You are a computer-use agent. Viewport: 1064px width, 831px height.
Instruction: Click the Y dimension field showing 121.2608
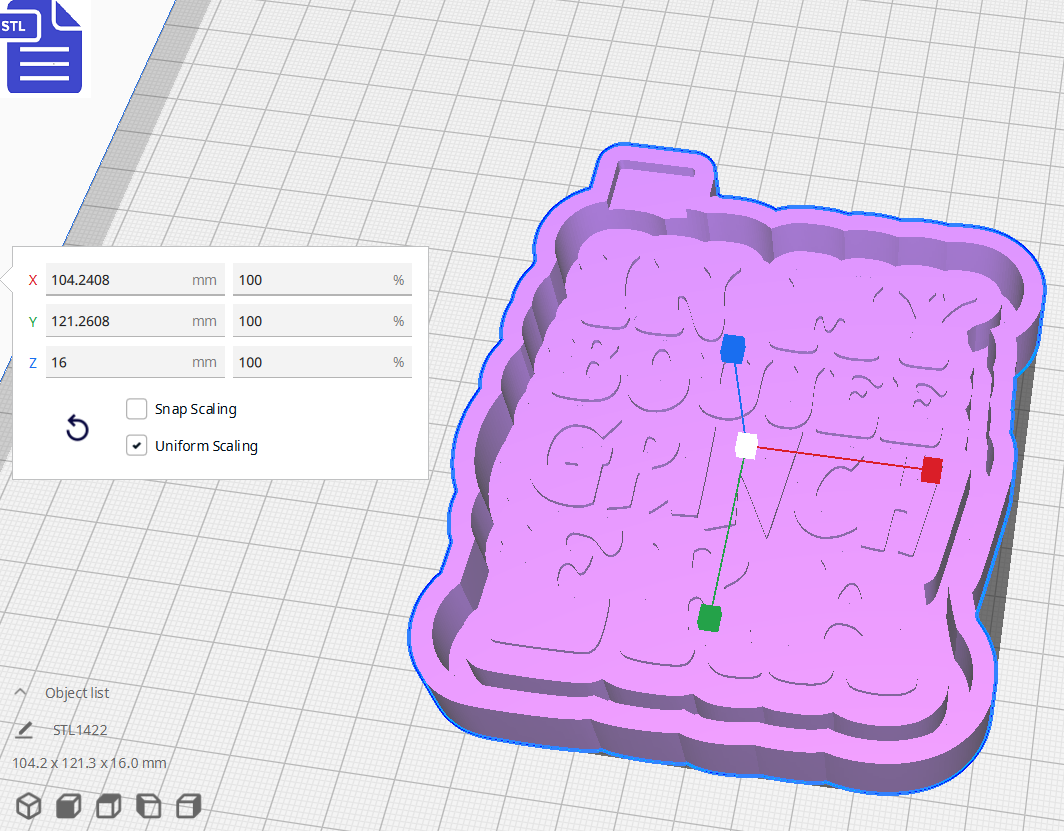pos(135,320)
